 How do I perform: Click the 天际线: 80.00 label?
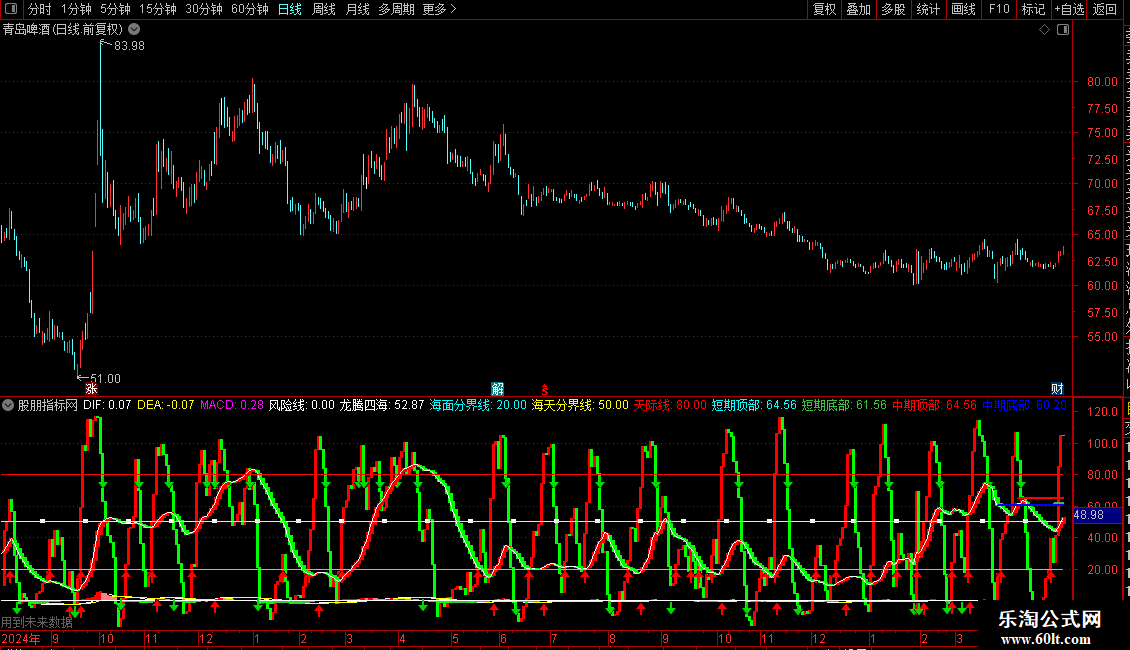(670, 405)
